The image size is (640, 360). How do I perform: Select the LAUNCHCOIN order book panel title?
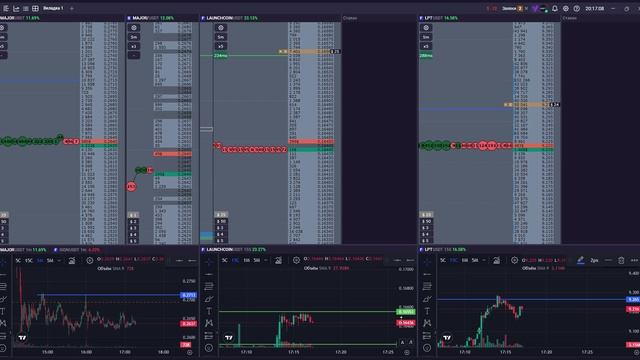[229, 18]
